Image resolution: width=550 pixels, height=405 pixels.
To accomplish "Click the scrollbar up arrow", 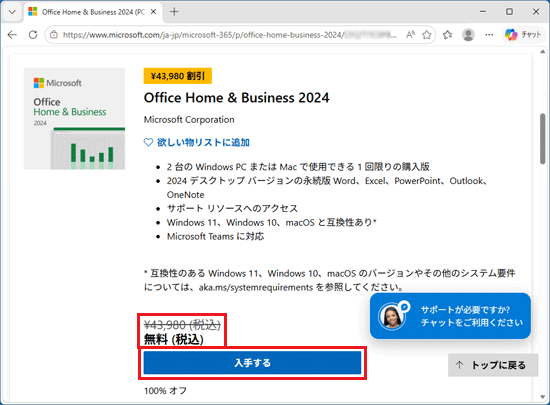I will (x=543, y=52).
